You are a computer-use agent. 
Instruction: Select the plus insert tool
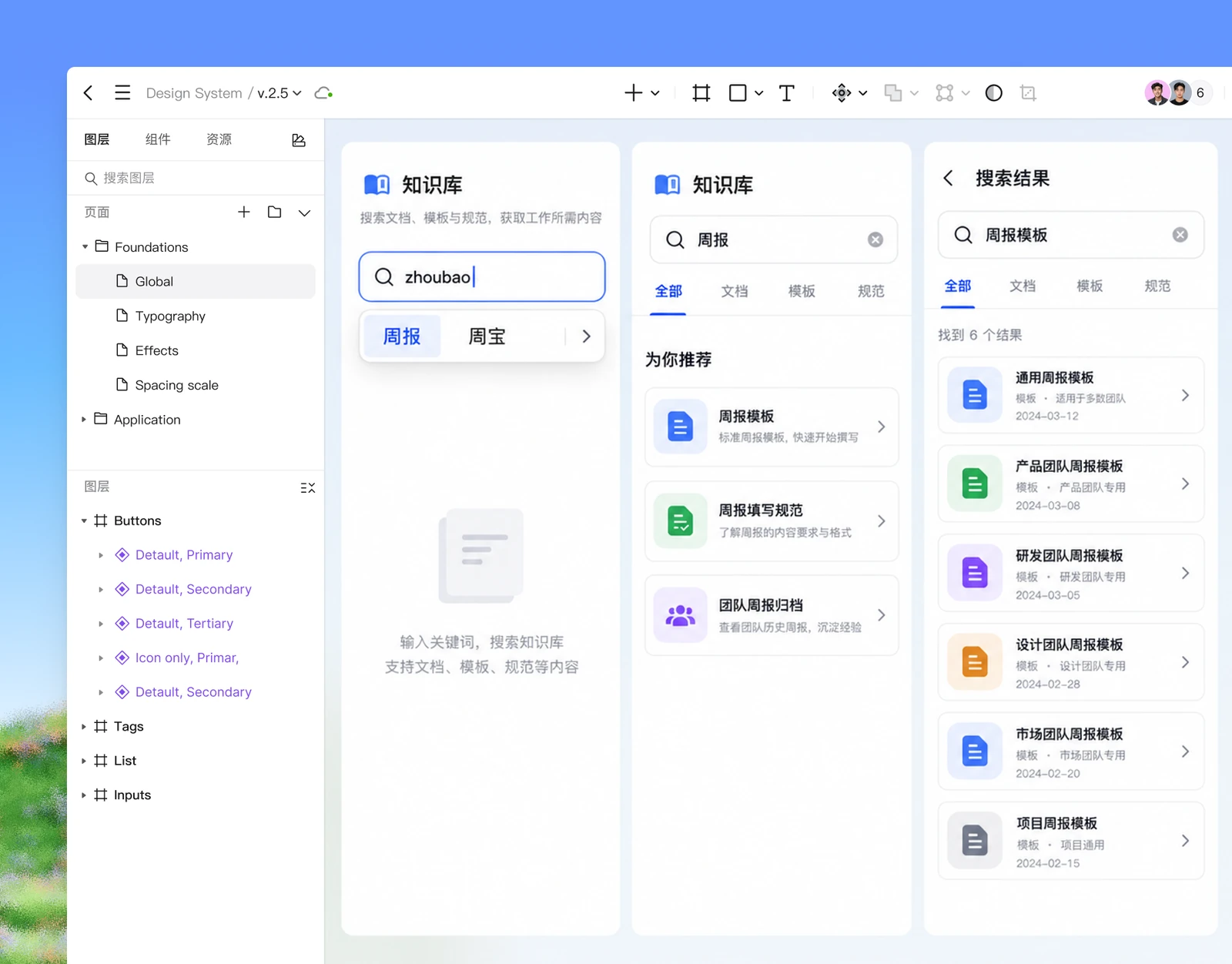click(x=633, y=93)
